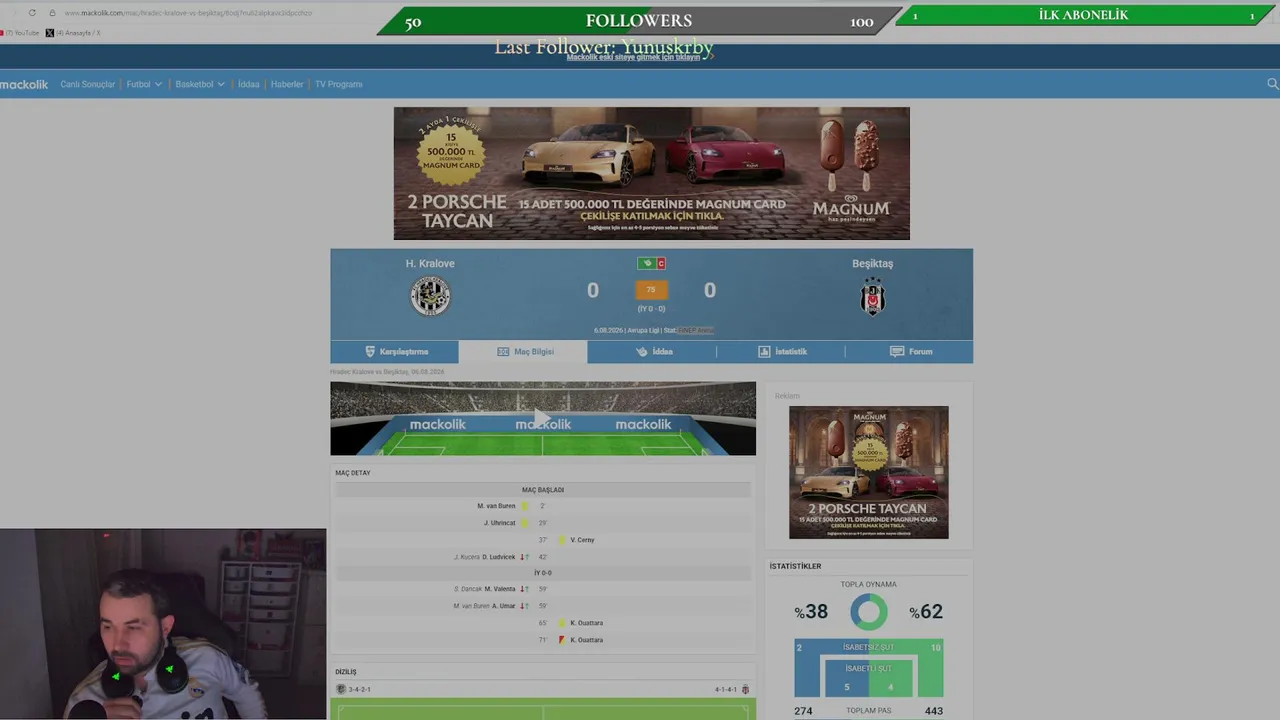Viewport: 1280px width, 720px height.
Task: Click V. Cerny's yellow card icon
Action: click(x=562, y=540)
